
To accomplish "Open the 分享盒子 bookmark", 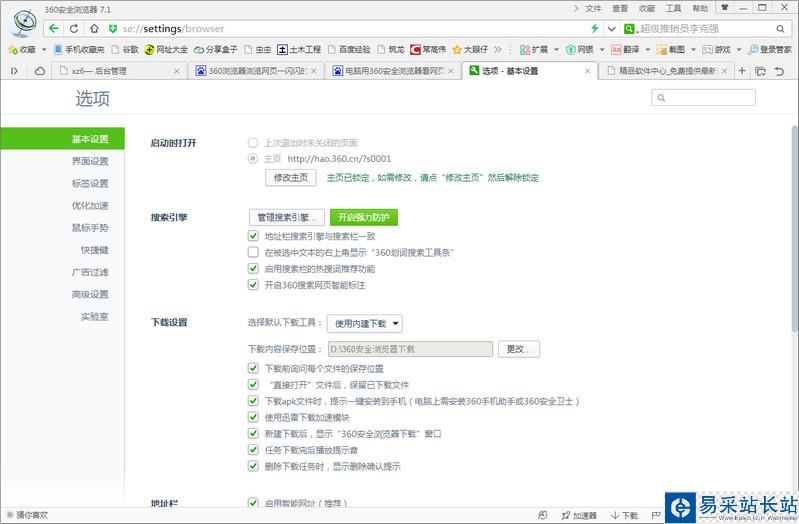I will click(x=216, y=49).
